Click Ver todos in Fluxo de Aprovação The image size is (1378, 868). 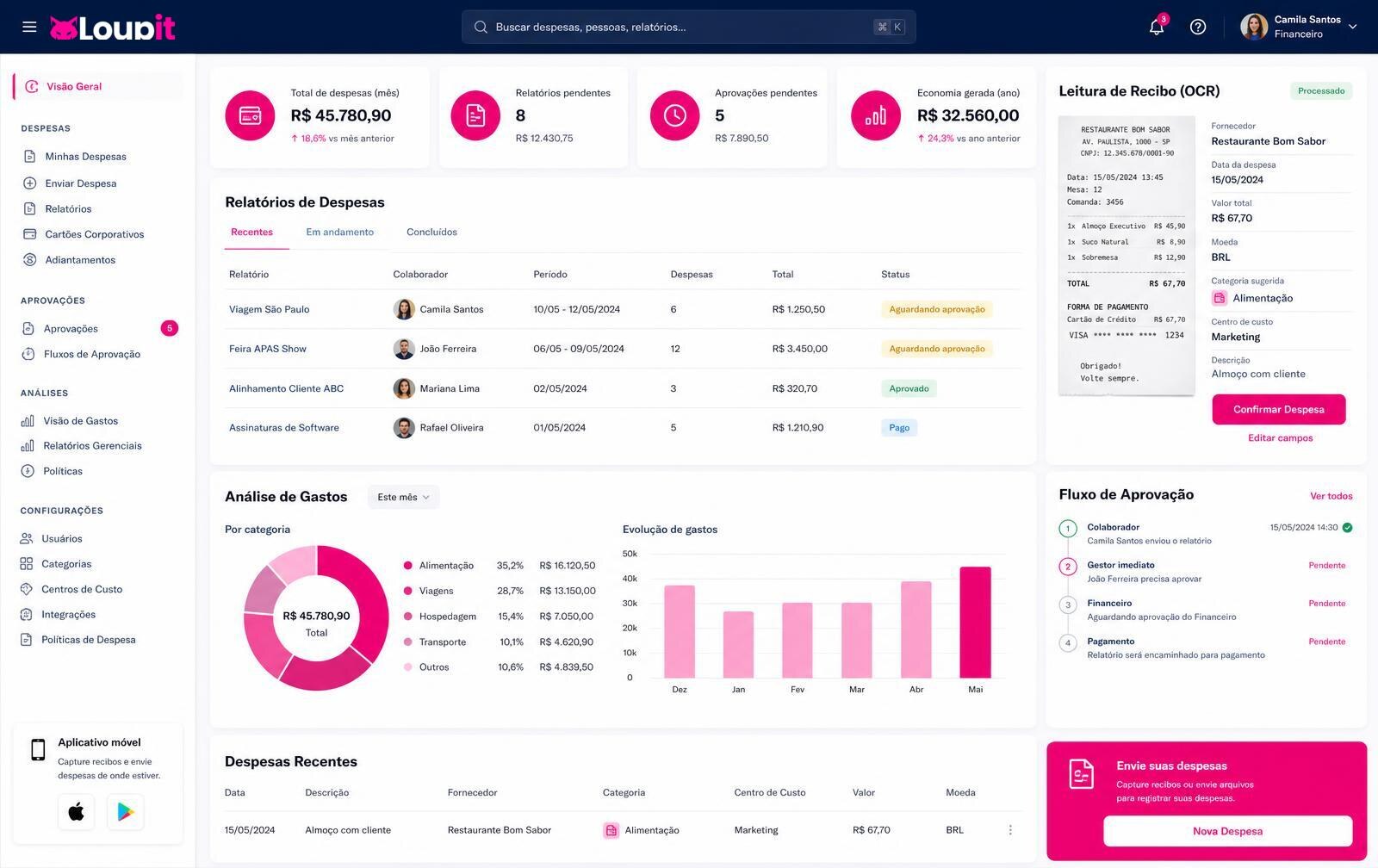pyautogui.click(x=1331, y=496)
